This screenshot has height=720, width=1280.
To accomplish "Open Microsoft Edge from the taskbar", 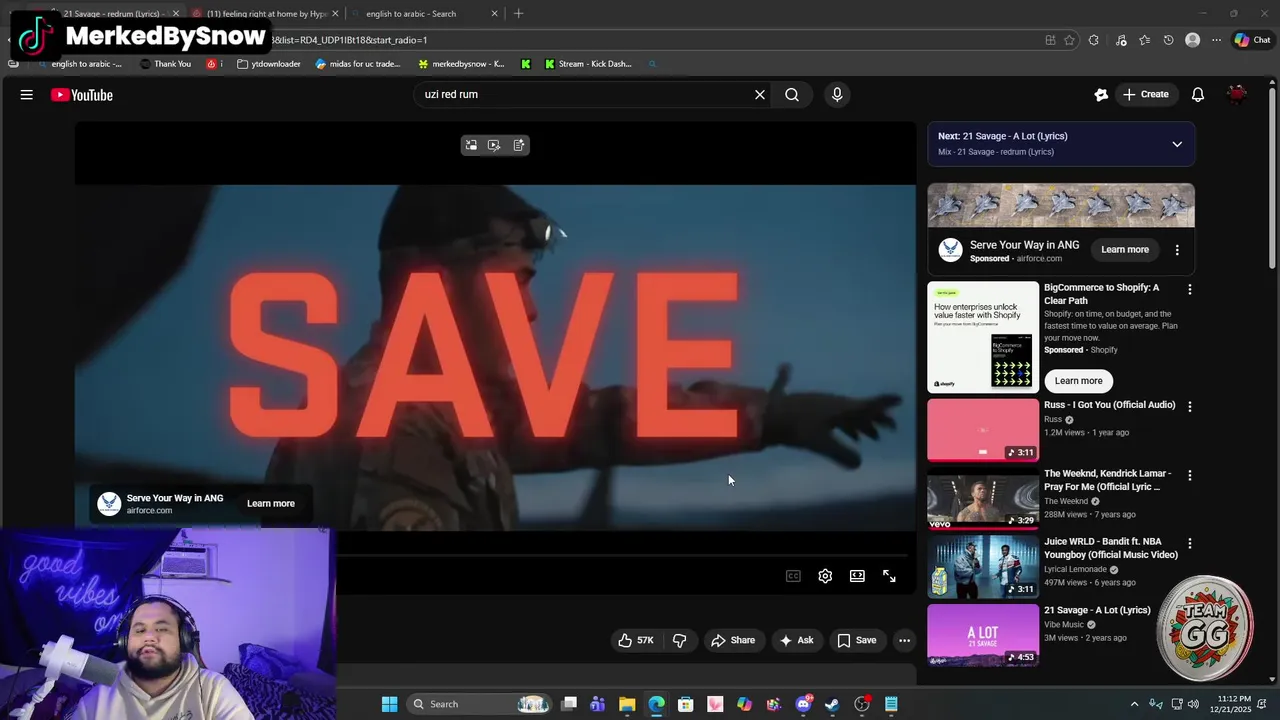I will 656,704.
